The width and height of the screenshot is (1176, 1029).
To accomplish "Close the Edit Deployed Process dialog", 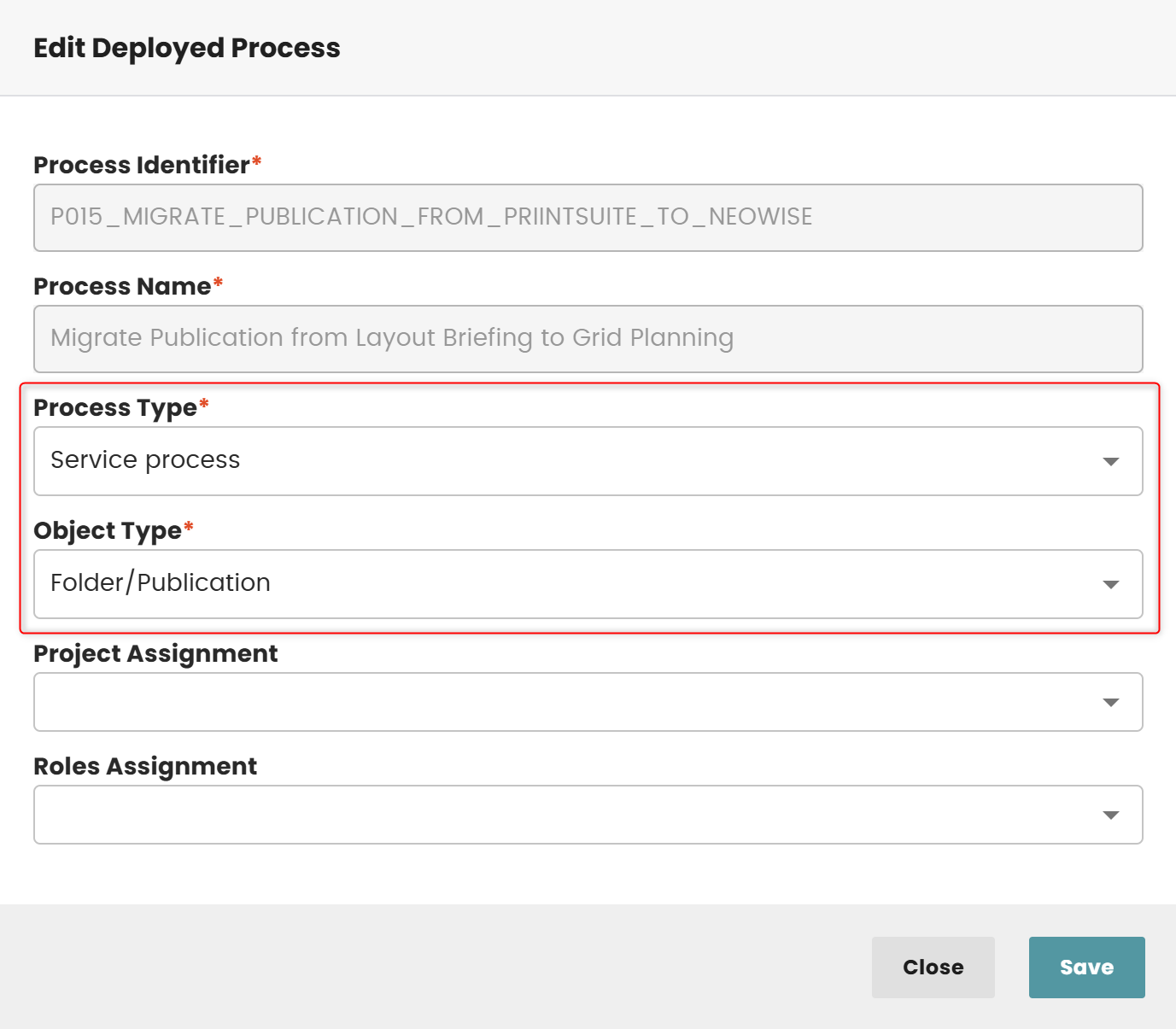I will pyautogui.click(x=933, y=967).
